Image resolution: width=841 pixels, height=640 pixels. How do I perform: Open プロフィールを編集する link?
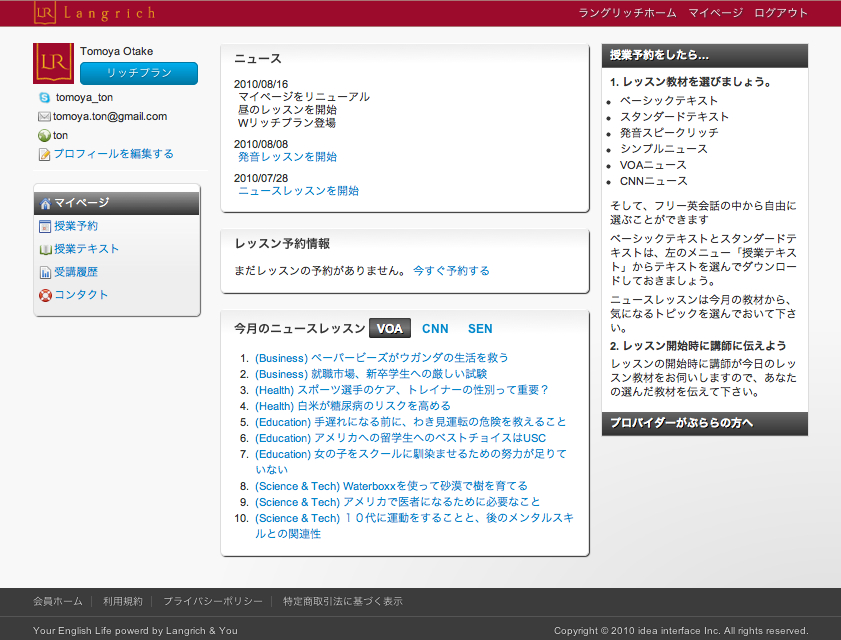114,154
